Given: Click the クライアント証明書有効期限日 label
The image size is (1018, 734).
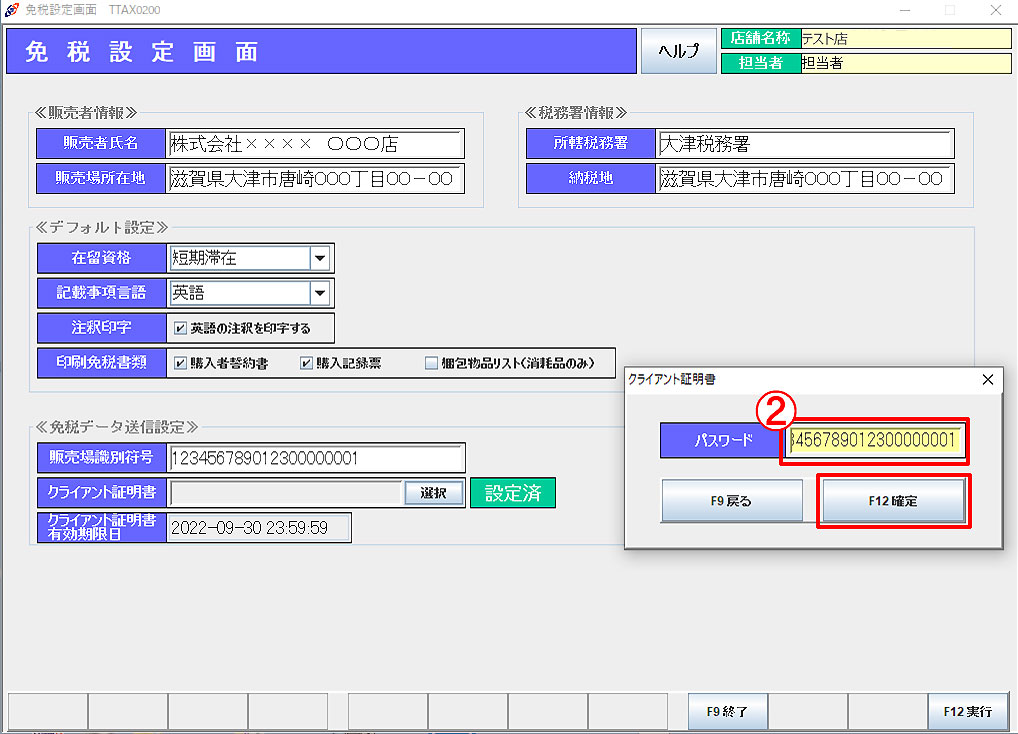Looking at the screenshot, I should coord(102,528).
